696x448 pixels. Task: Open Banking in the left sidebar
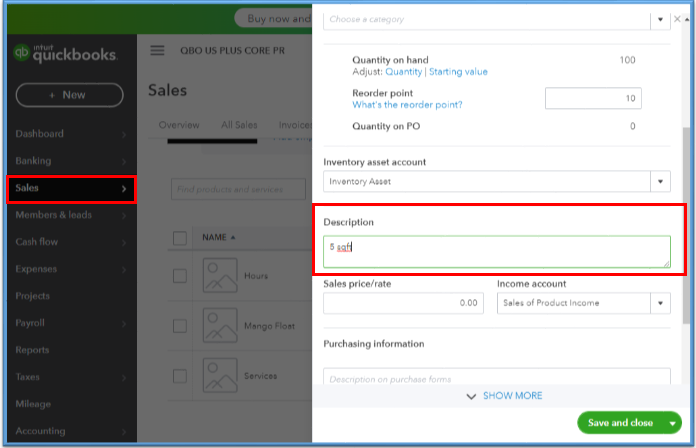point(34,160)
